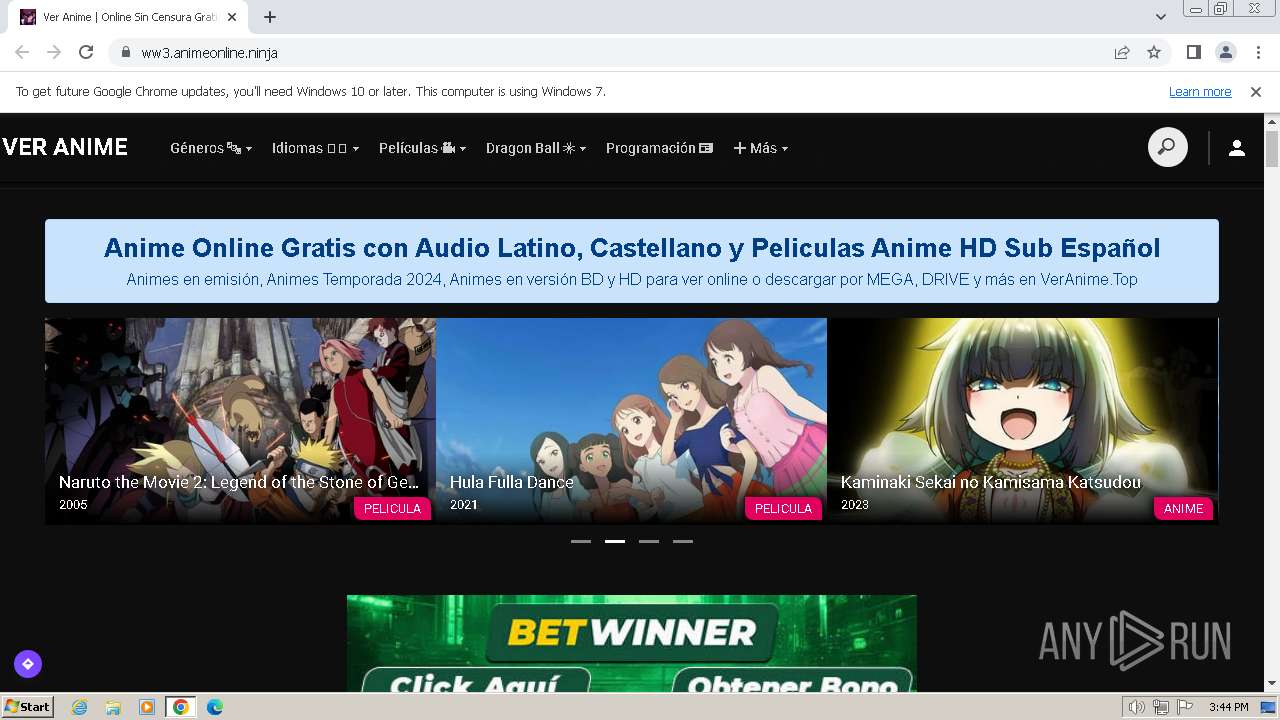Click the taskbar clock showing 3:44 PM
This screenshot has width=1280, height=720.
tap(1228, 707)
